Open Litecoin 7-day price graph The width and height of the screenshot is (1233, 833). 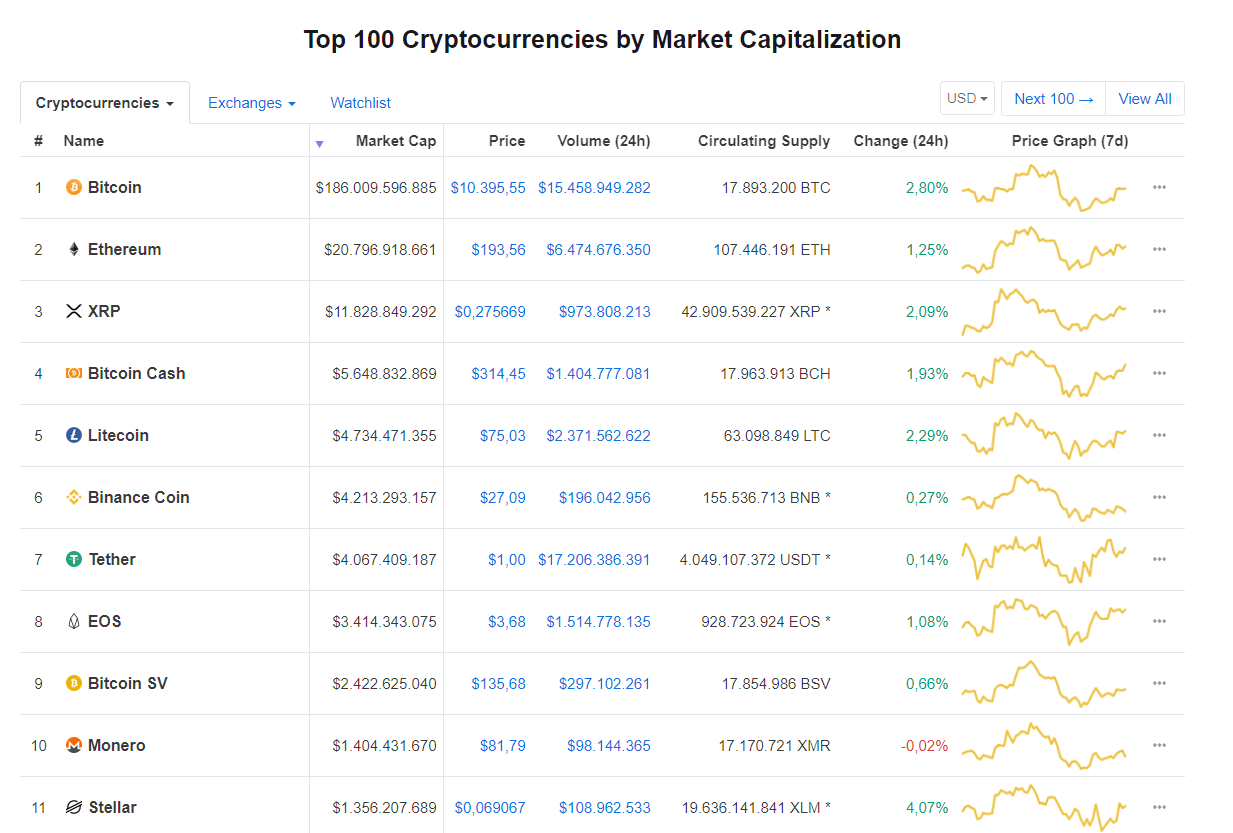tap(1044, 435)
